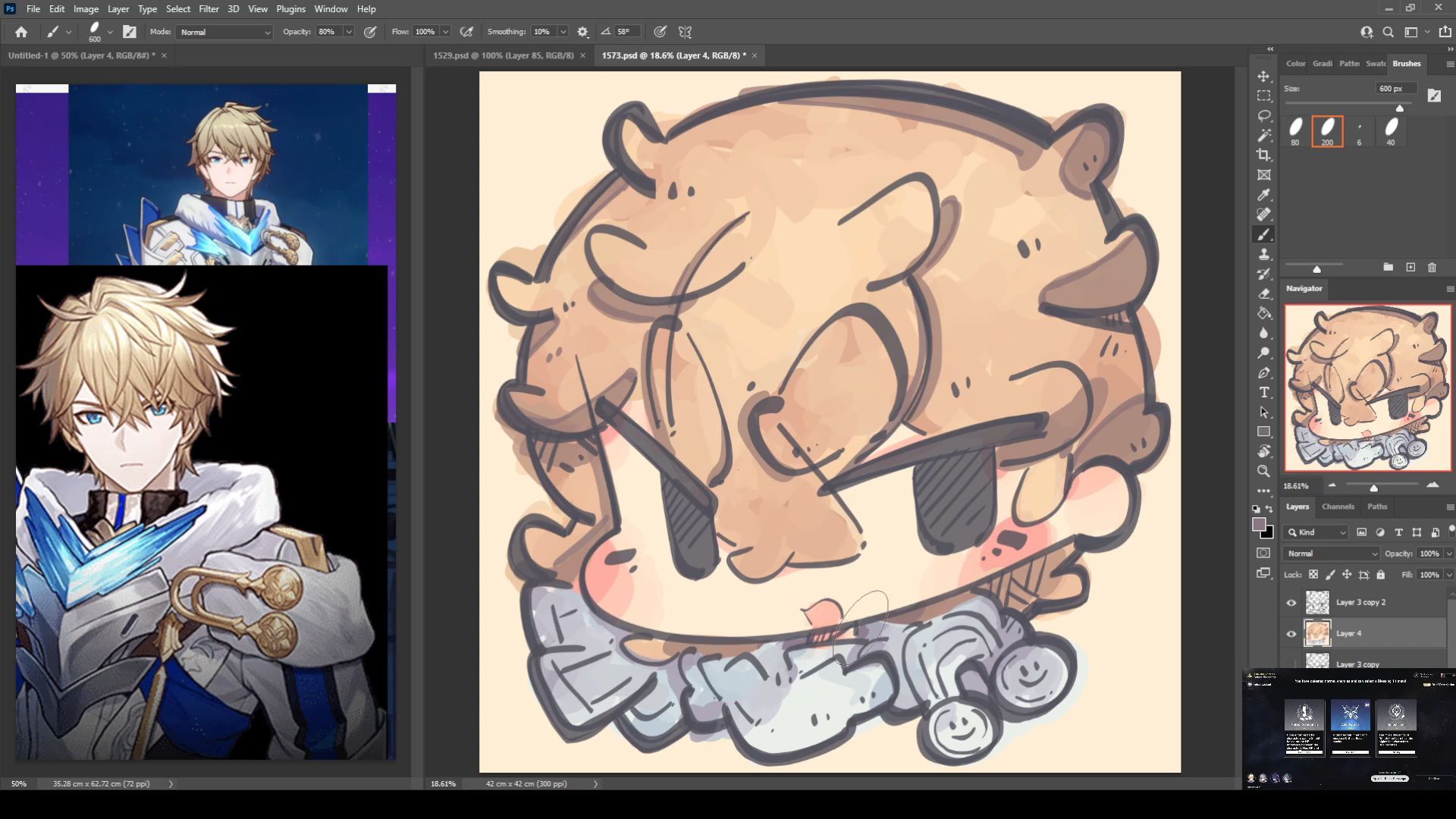
Task: Open the painting Mode dropdown
Action: pyautogui.click(x=224, y=32)
